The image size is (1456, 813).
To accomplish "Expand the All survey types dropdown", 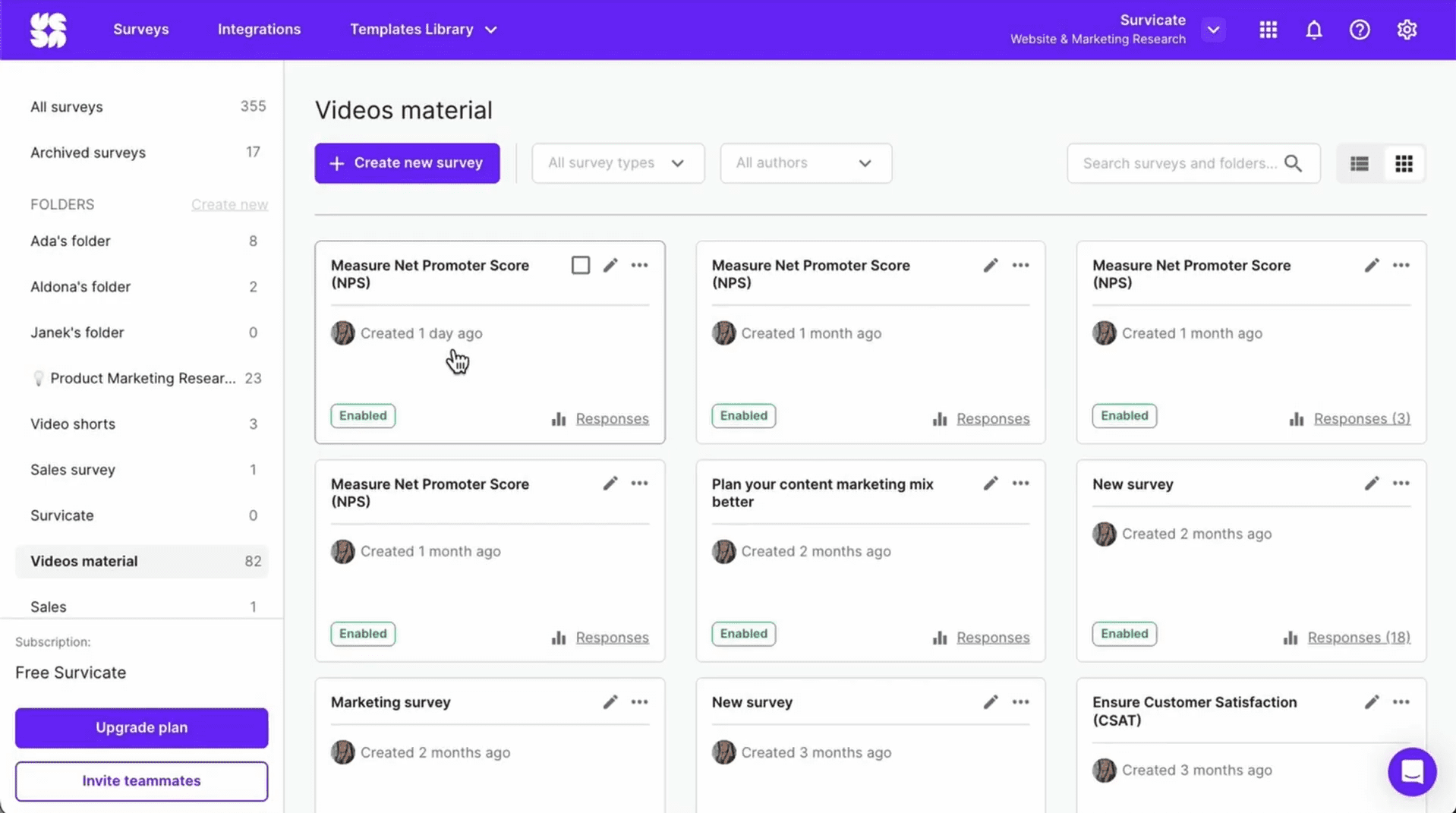I will click(x=617, y=163).
